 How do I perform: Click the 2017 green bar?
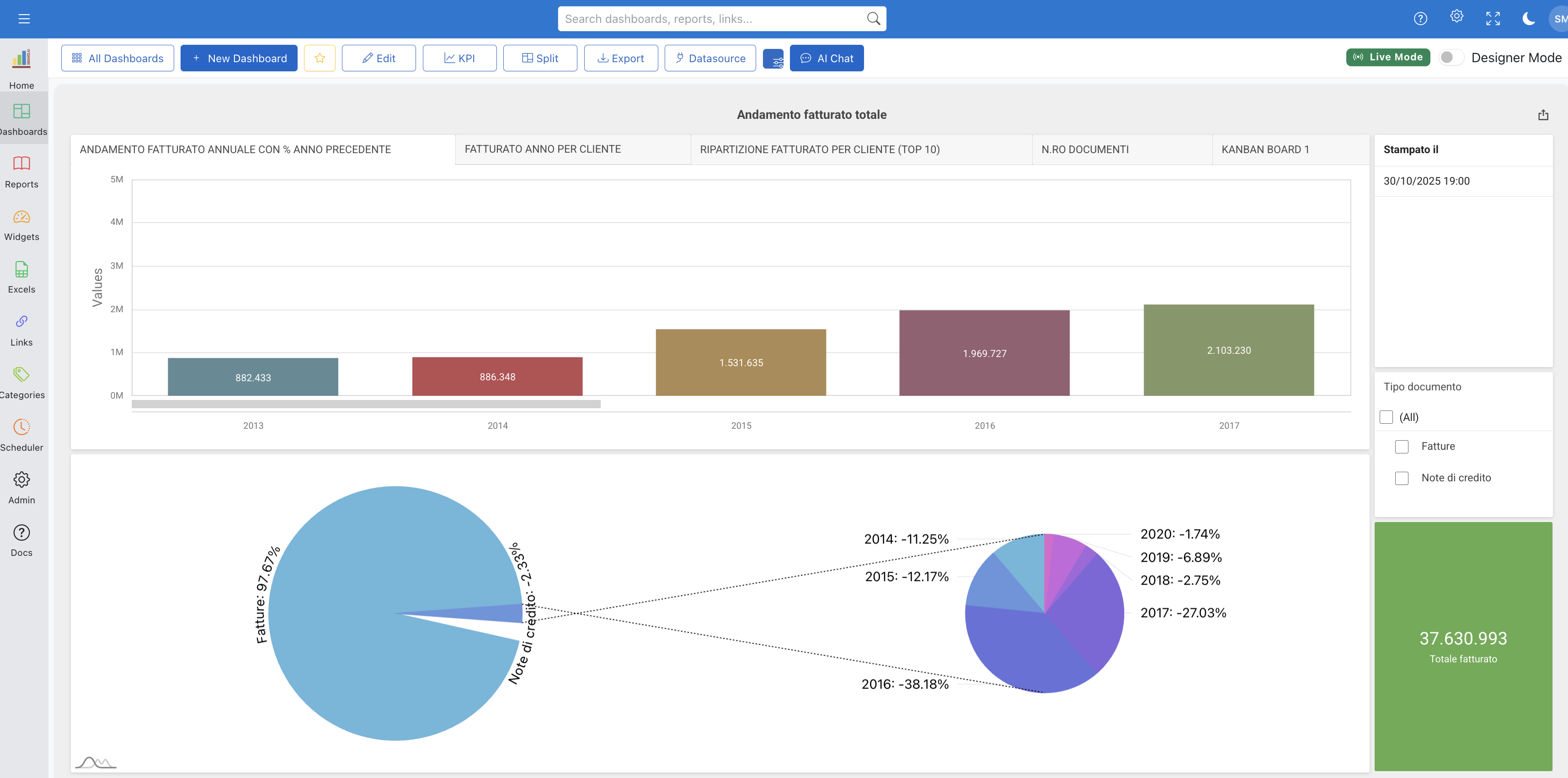pyautogui.click(x=1228, y=350)
